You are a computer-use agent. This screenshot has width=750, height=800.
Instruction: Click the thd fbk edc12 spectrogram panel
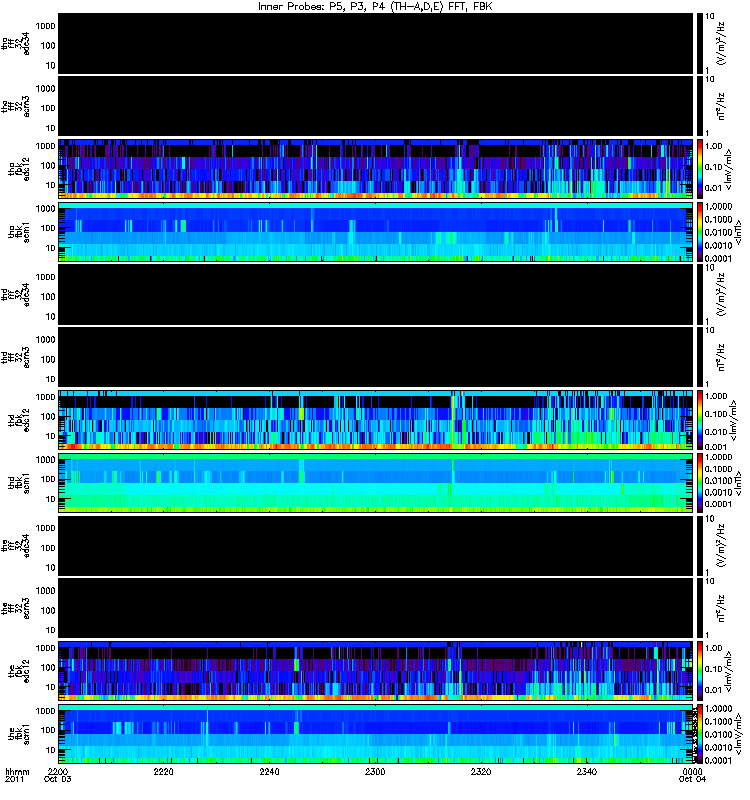(376, 420)
